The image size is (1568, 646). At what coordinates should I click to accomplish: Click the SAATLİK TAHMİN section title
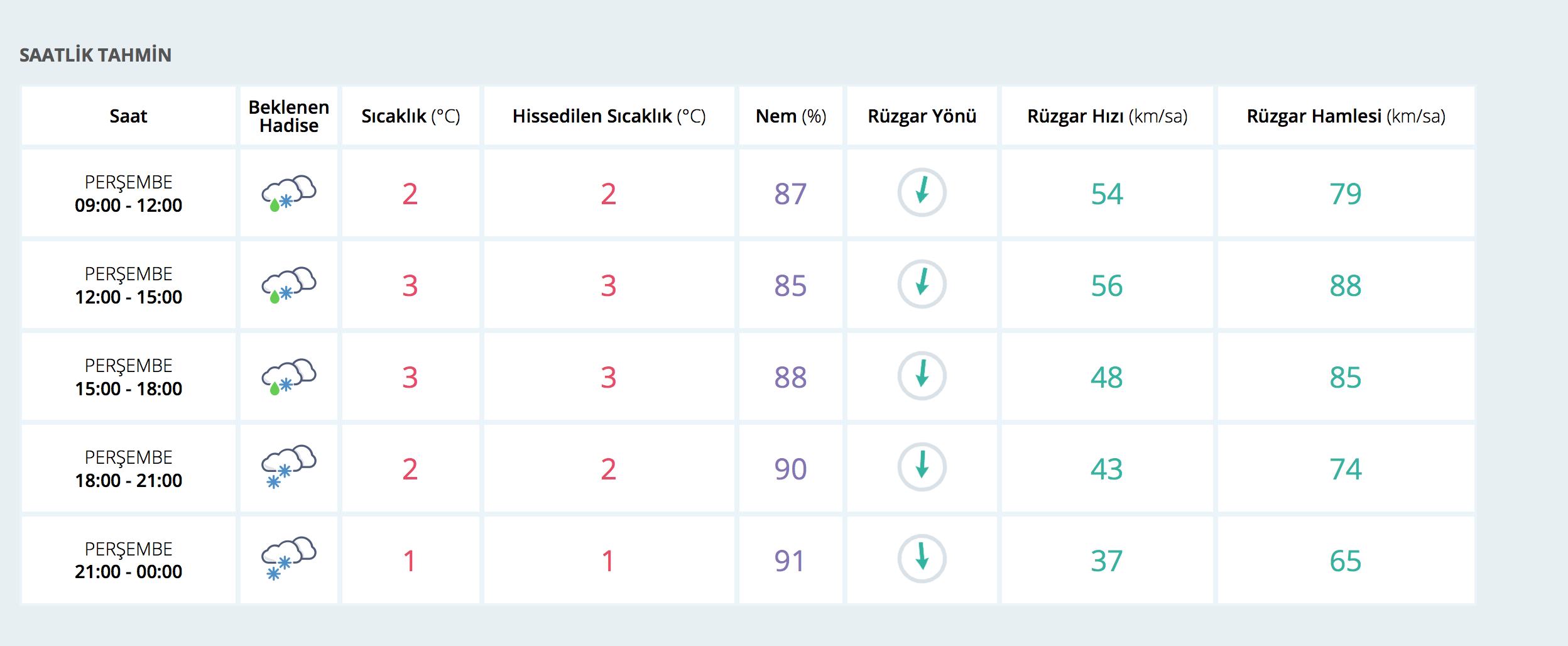click(x=95, y=55)
